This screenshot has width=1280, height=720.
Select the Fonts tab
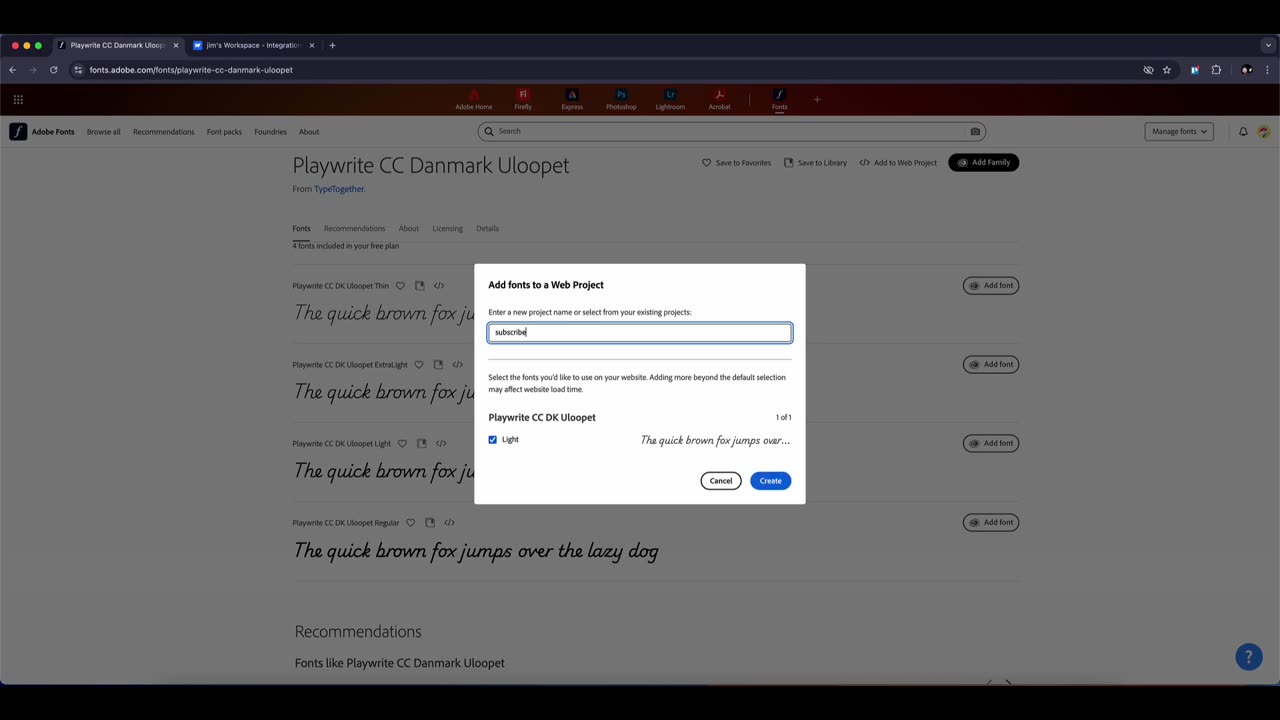click(301, 229)
